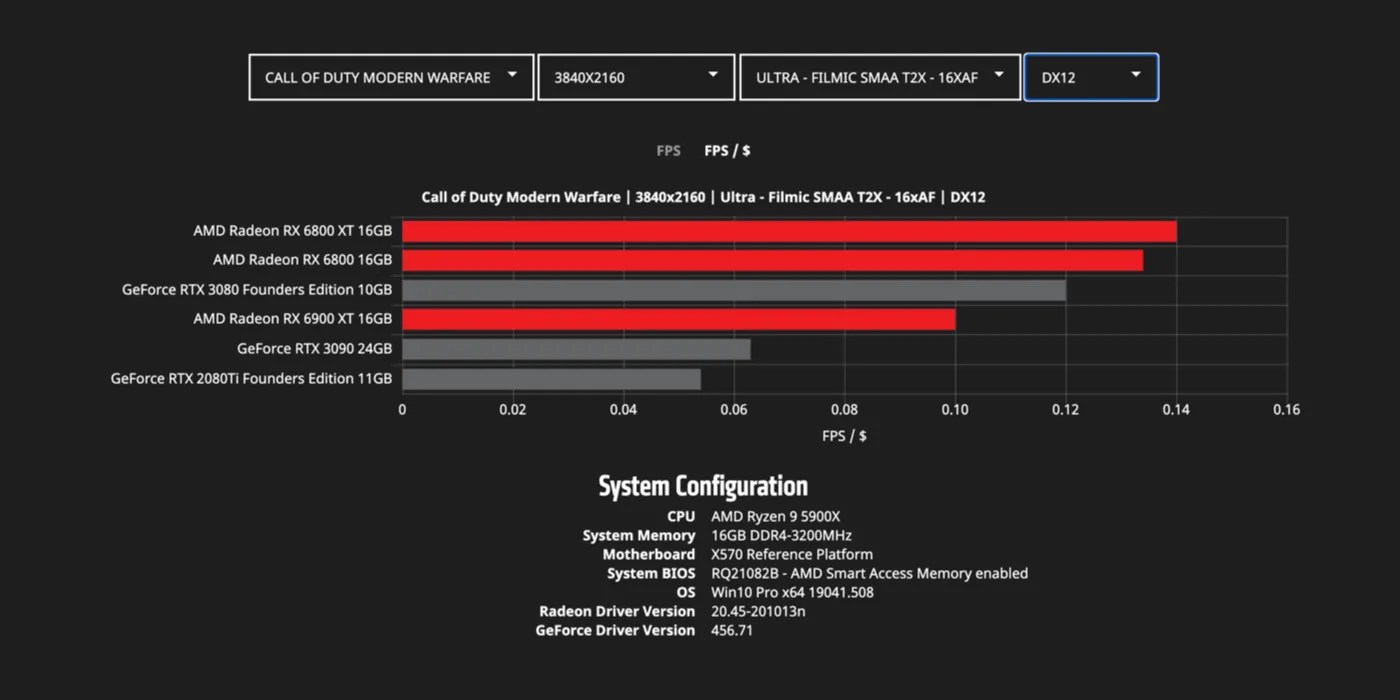1400x700 pixels.
Task: Click the FPS / $ axis label
Action: 845,435
